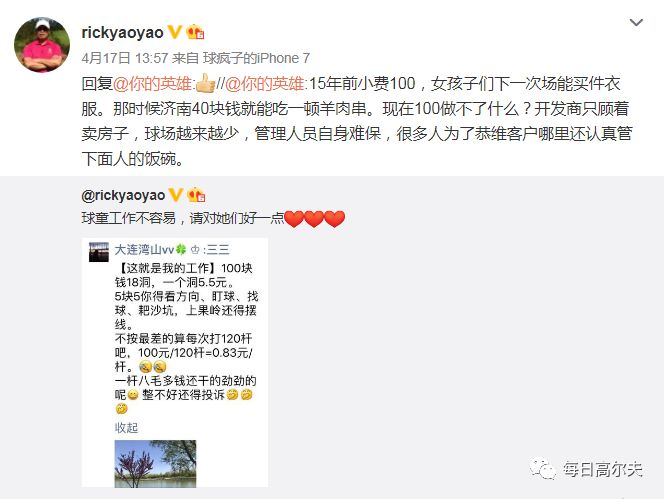Click the verified V badge in the reposted section

click(x=176, y=195)
